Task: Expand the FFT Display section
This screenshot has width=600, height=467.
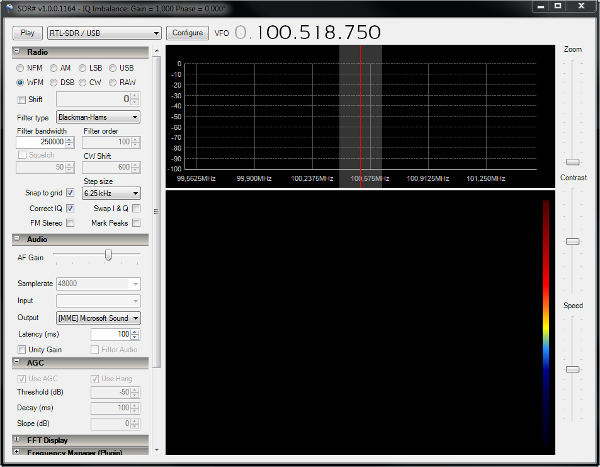Action: click(x=17, y=439)
